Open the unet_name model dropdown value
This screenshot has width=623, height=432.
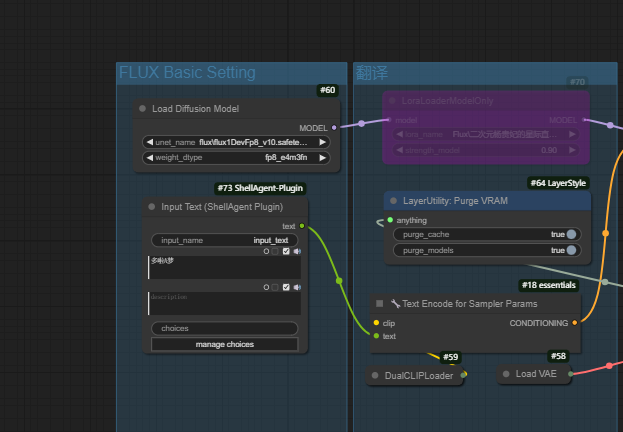click(x=253, y=142)
